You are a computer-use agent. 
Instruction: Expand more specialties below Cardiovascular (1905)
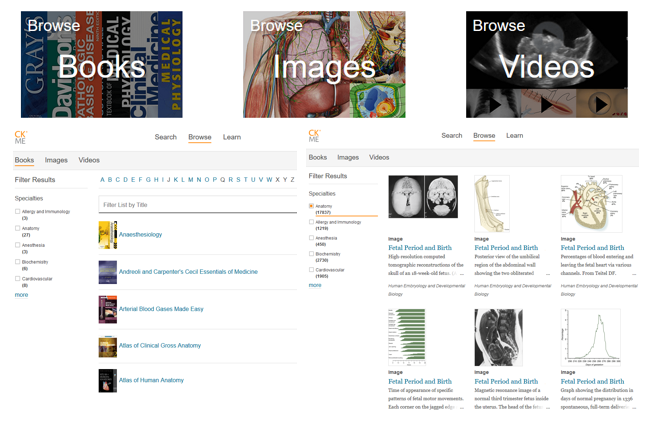[x=315, y=285]
